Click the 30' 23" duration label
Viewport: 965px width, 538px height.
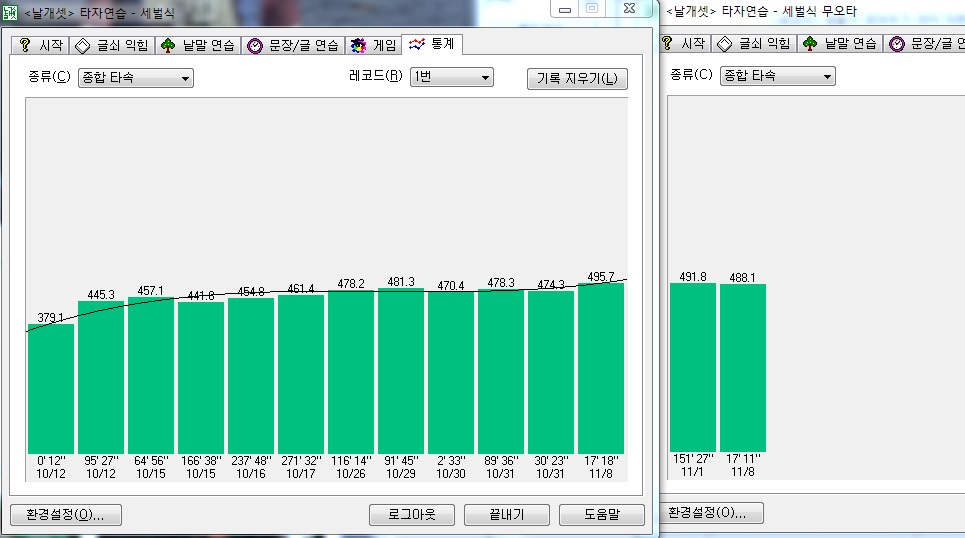click(551, 460)
